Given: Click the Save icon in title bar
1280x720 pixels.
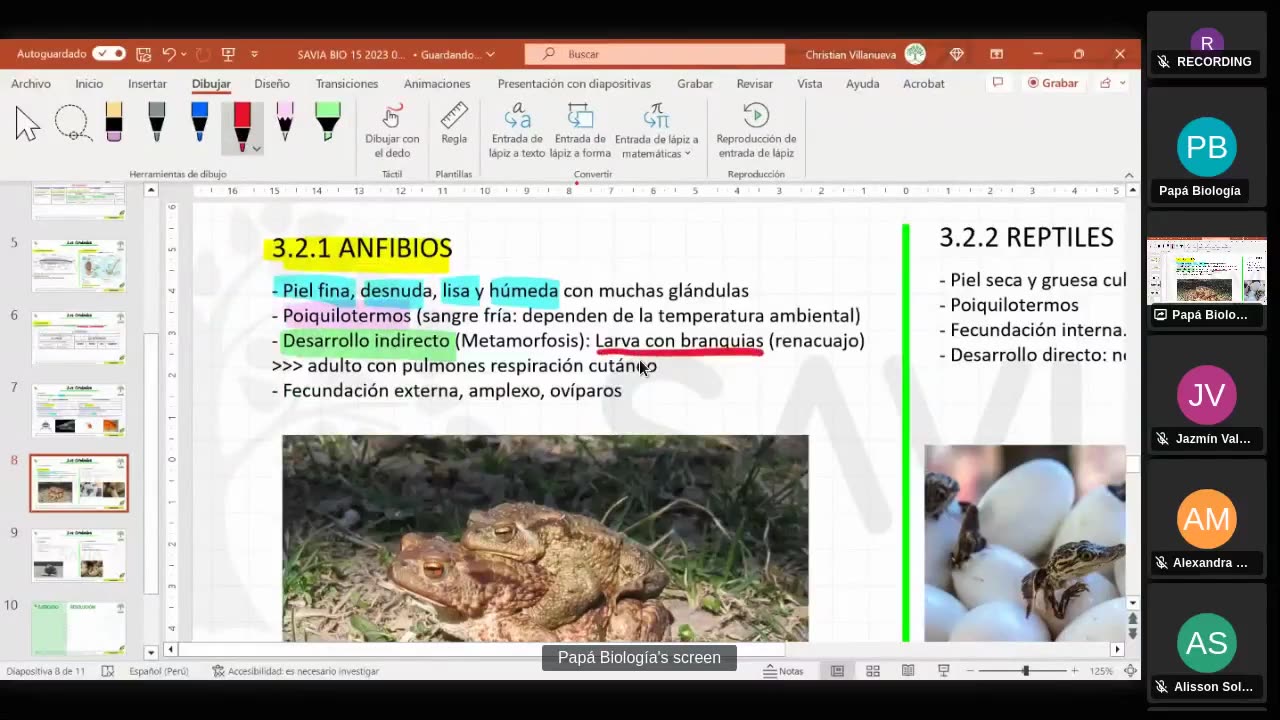Looking at the screenshot, I should [x=144, y=54].
